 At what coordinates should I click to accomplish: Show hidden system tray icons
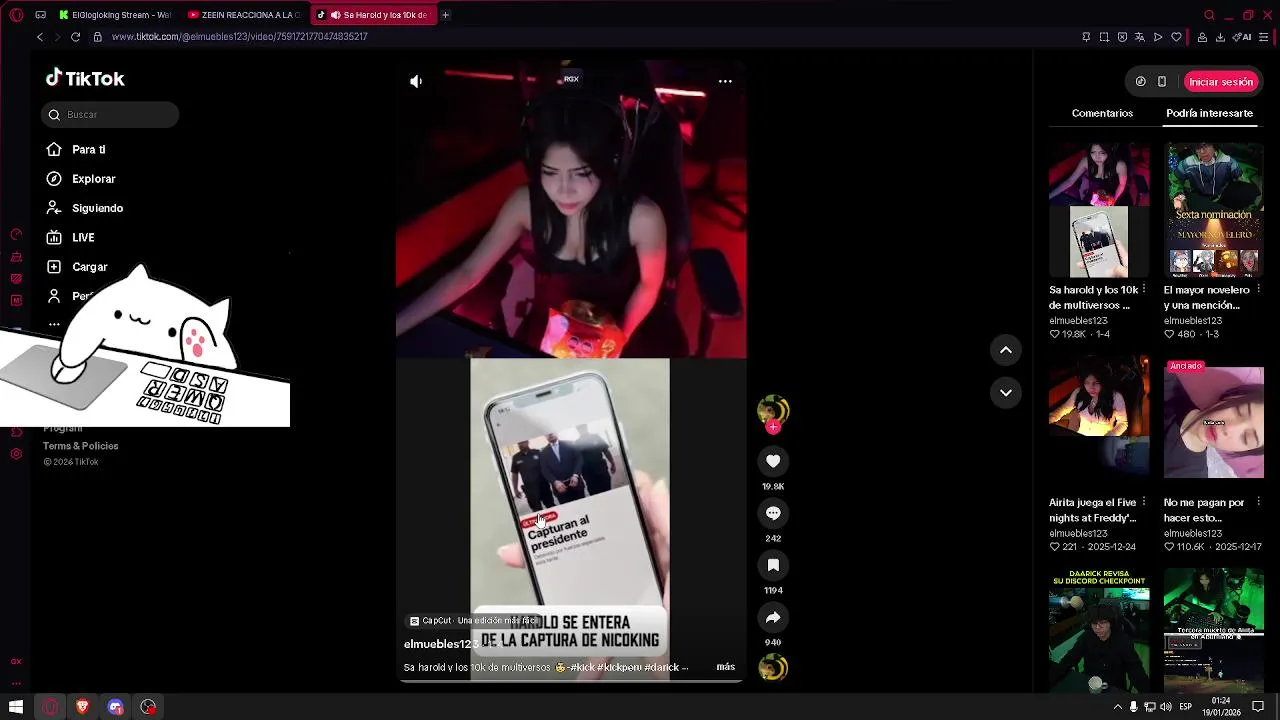click(1117, 707)
